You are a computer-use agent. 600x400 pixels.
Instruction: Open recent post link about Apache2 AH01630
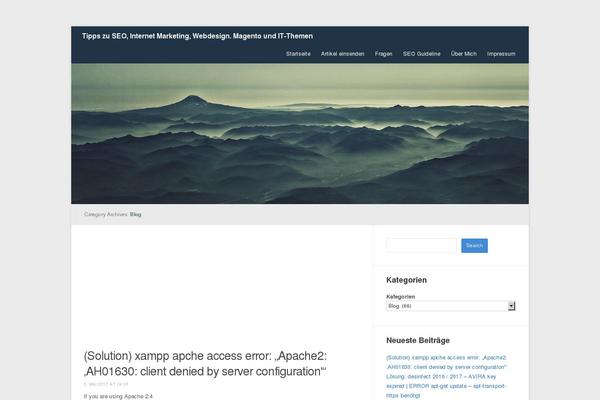446,362
